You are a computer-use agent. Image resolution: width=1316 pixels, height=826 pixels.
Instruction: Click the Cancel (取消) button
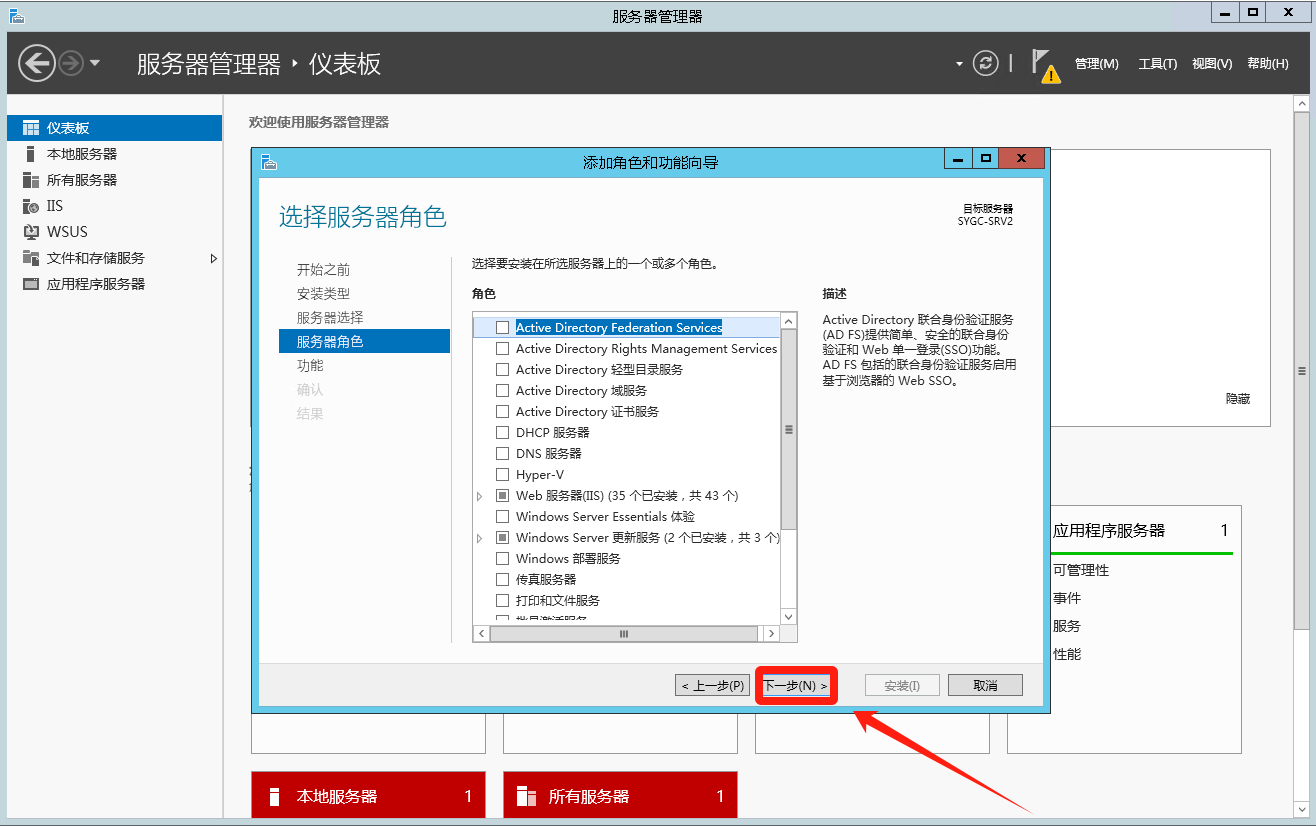[x=985, y=686]
